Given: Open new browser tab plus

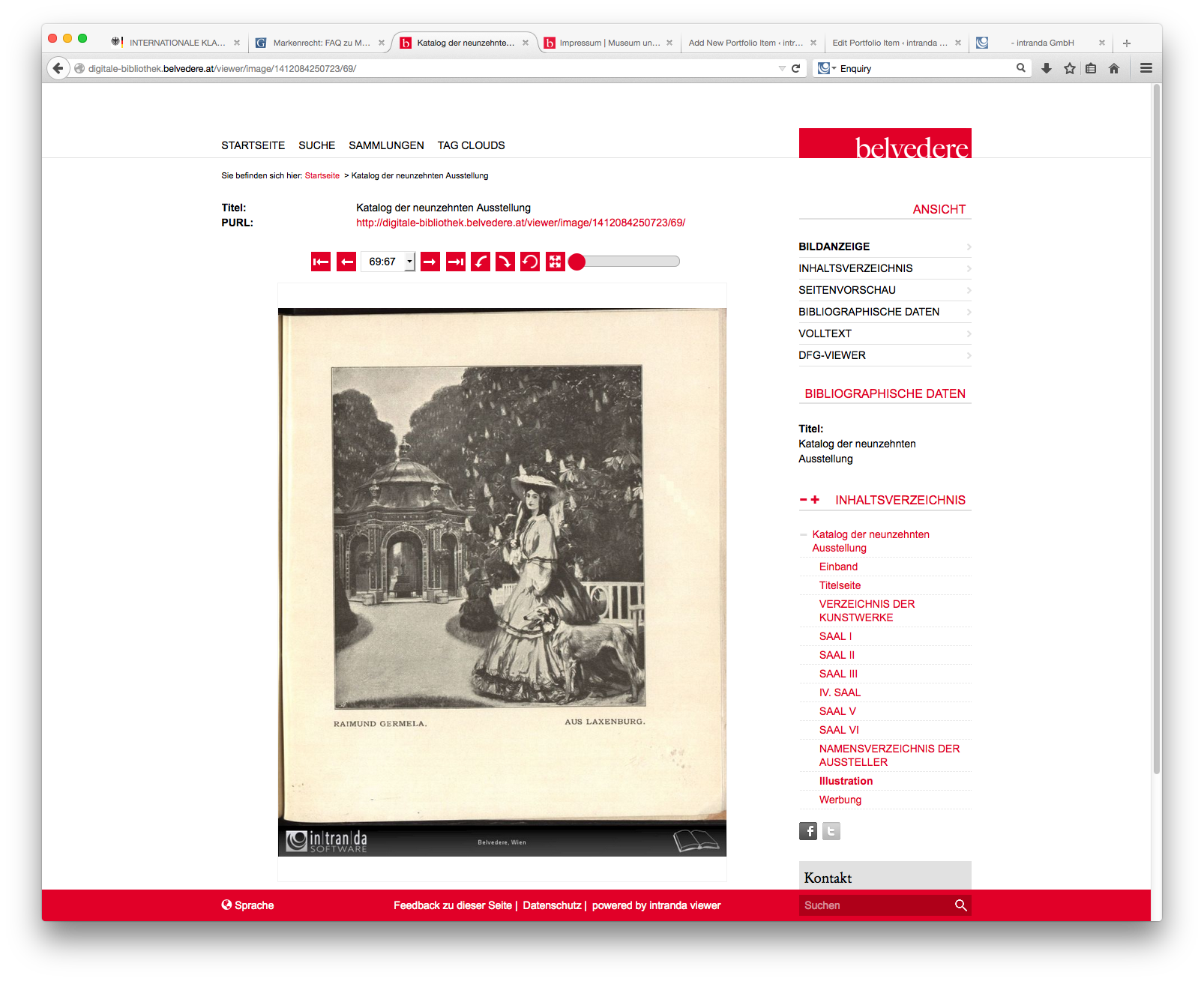Looking at the screenshot, I should pos(1126,43).
